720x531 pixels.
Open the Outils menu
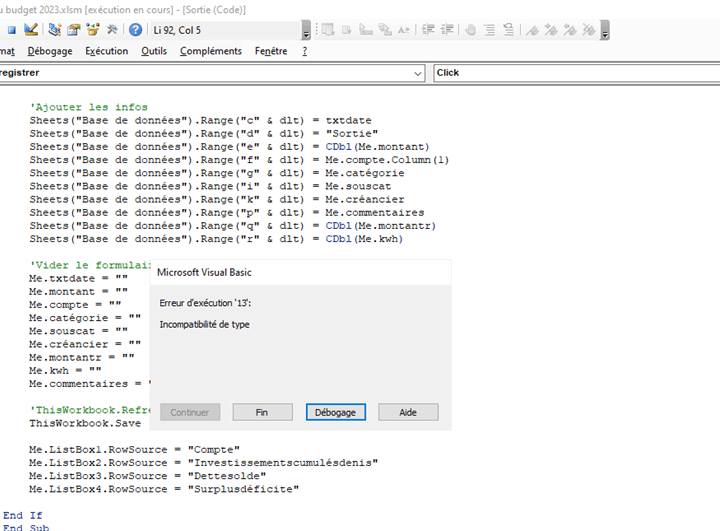click(154, 51)
